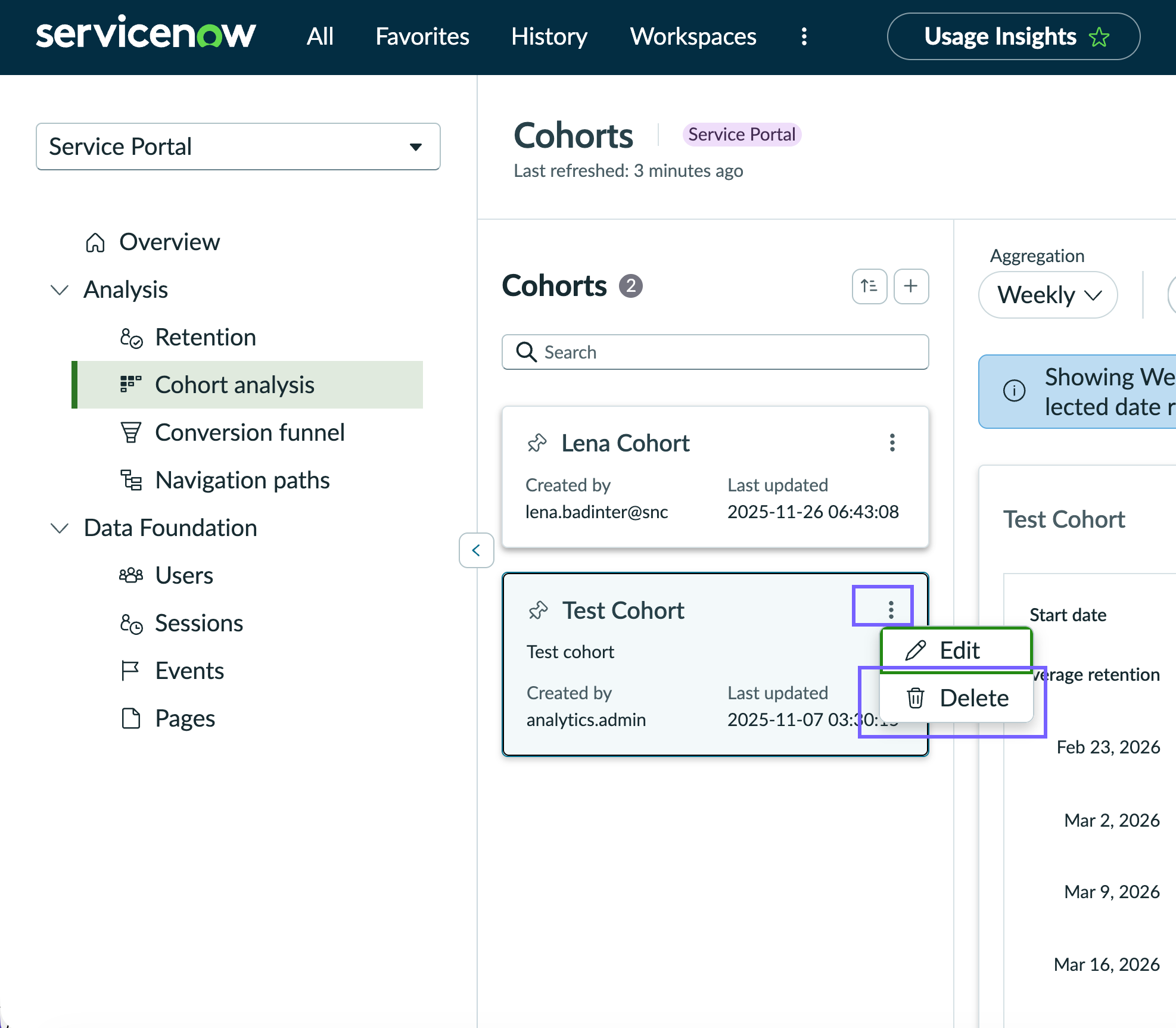Click the Navigation paths tree icon
This screenshot has height=1028, width=1176.
131,480
